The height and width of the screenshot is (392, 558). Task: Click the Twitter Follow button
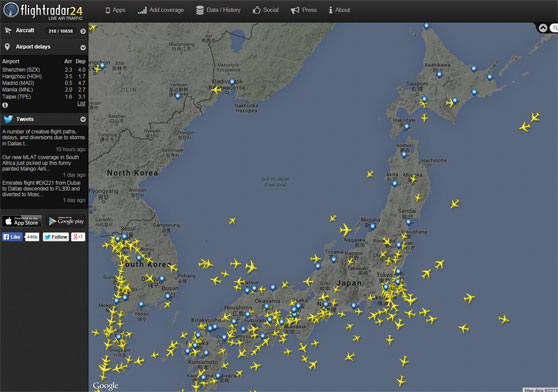(x=56, y=237)
